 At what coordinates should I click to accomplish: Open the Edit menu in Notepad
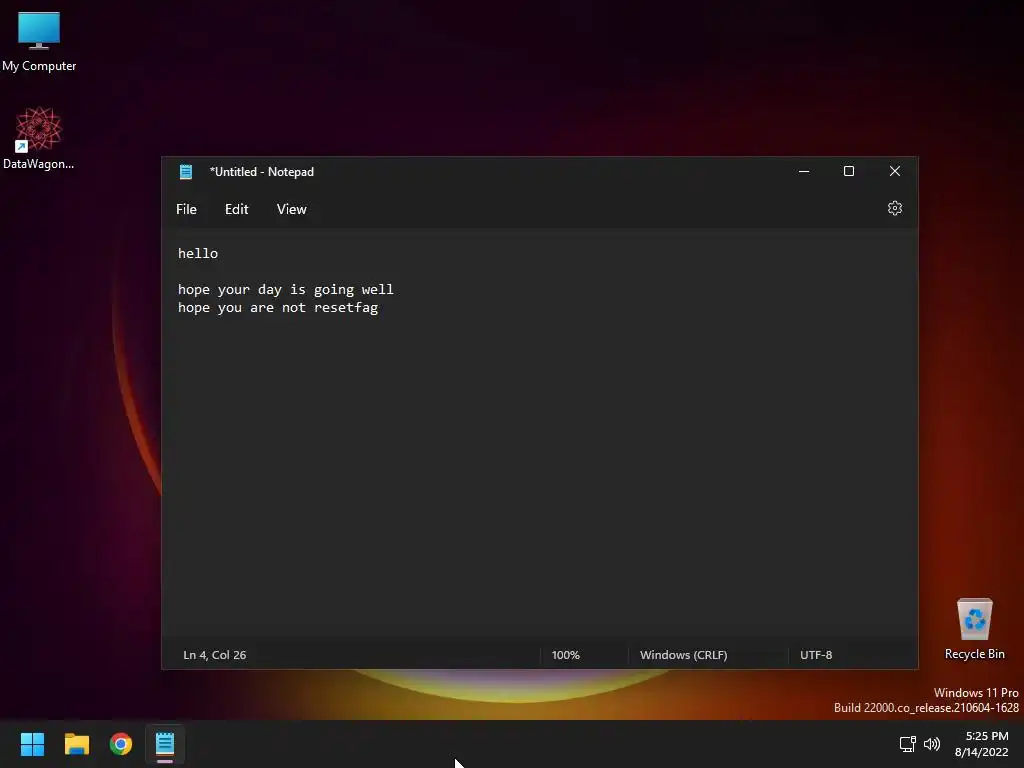tap(236, 209)
